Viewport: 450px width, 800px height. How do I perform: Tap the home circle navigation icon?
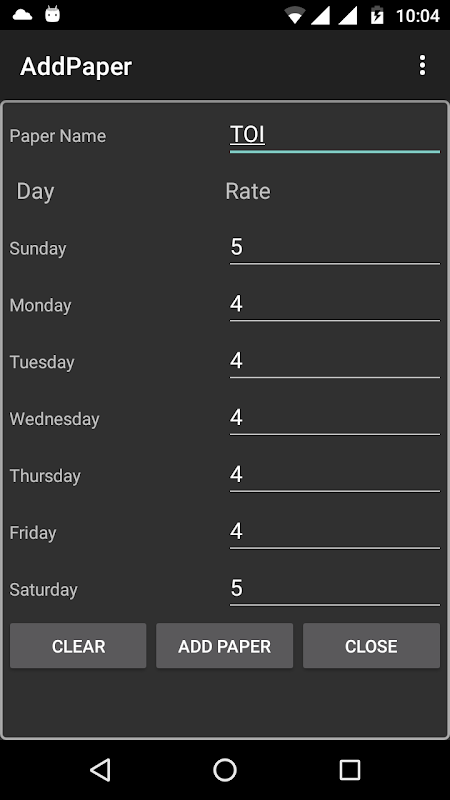click(x=224, y=770)
